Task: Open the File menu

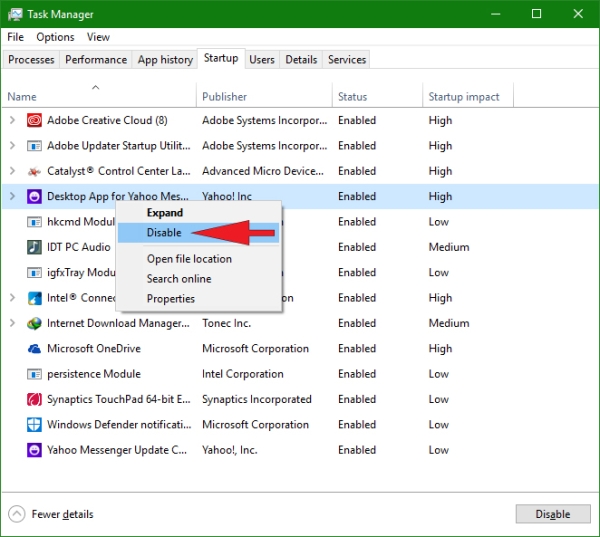Action: (15, 37)
